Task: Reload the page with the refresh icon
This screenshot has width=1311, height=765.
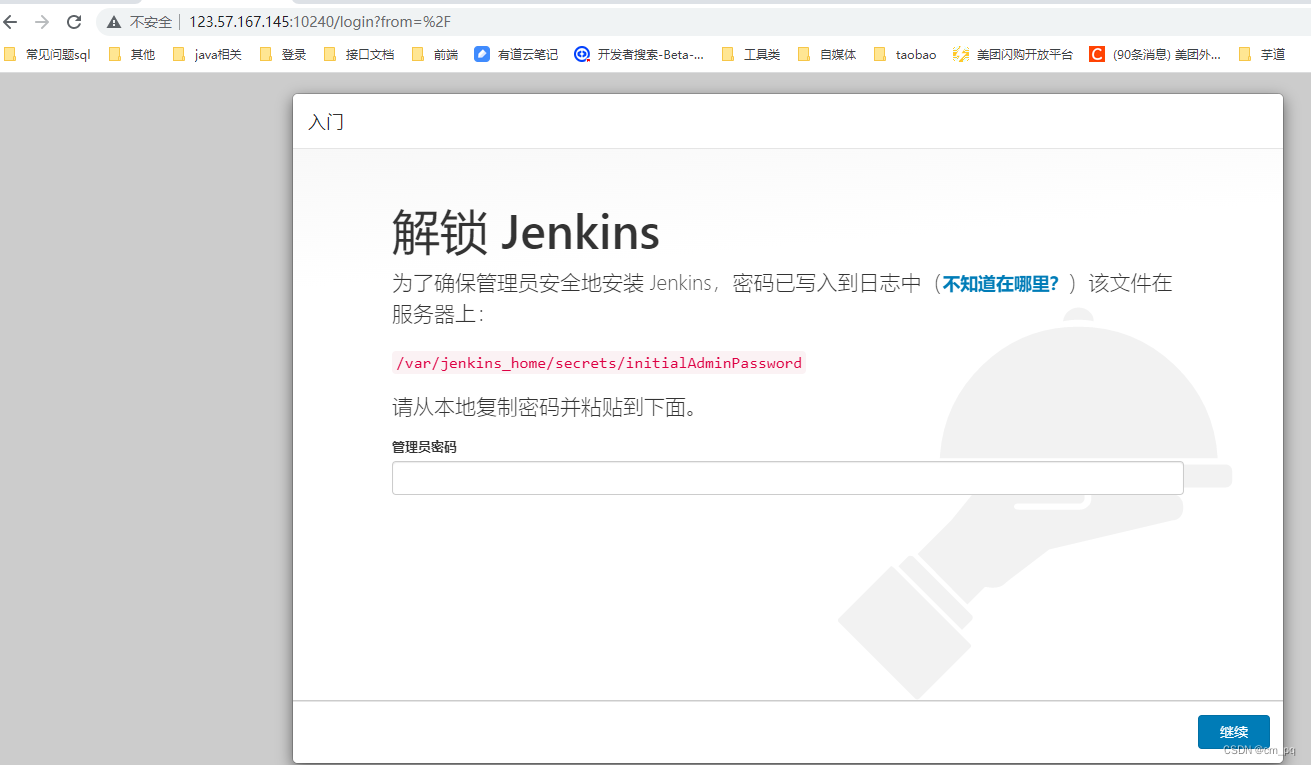Action: (74, 21)
